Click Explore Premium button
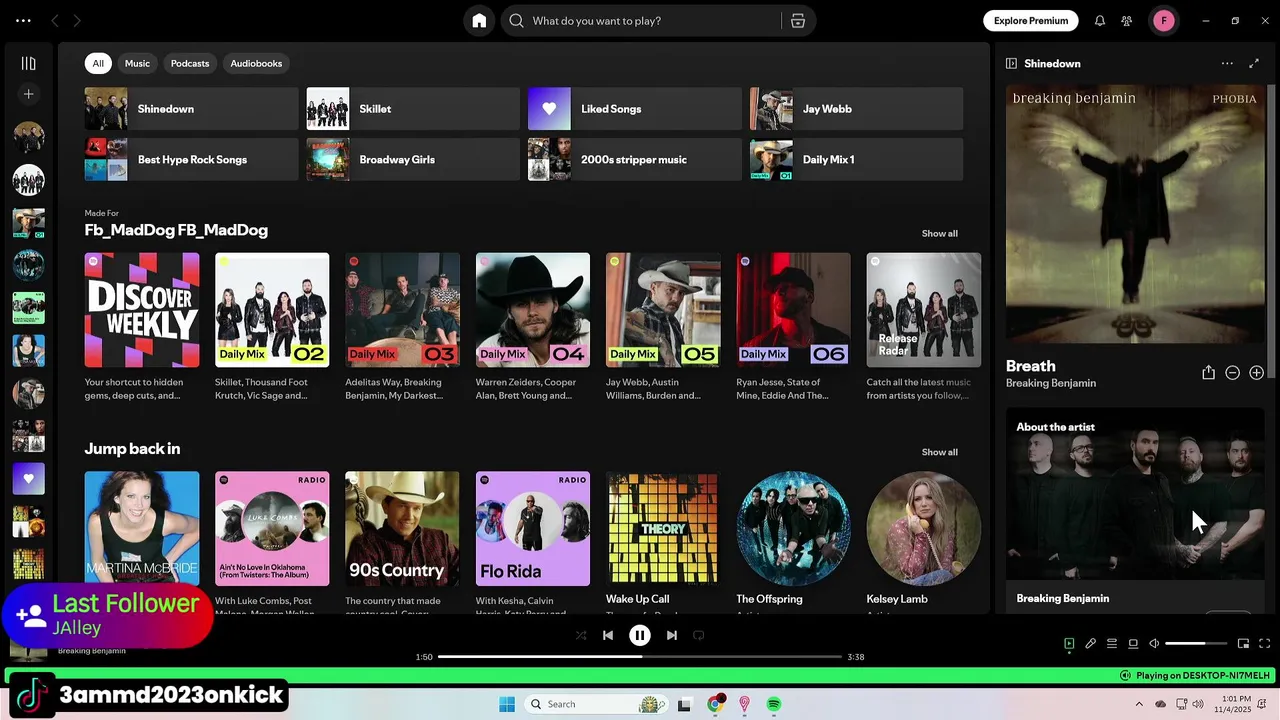1280x720 pixels. tap(1031, 21)
